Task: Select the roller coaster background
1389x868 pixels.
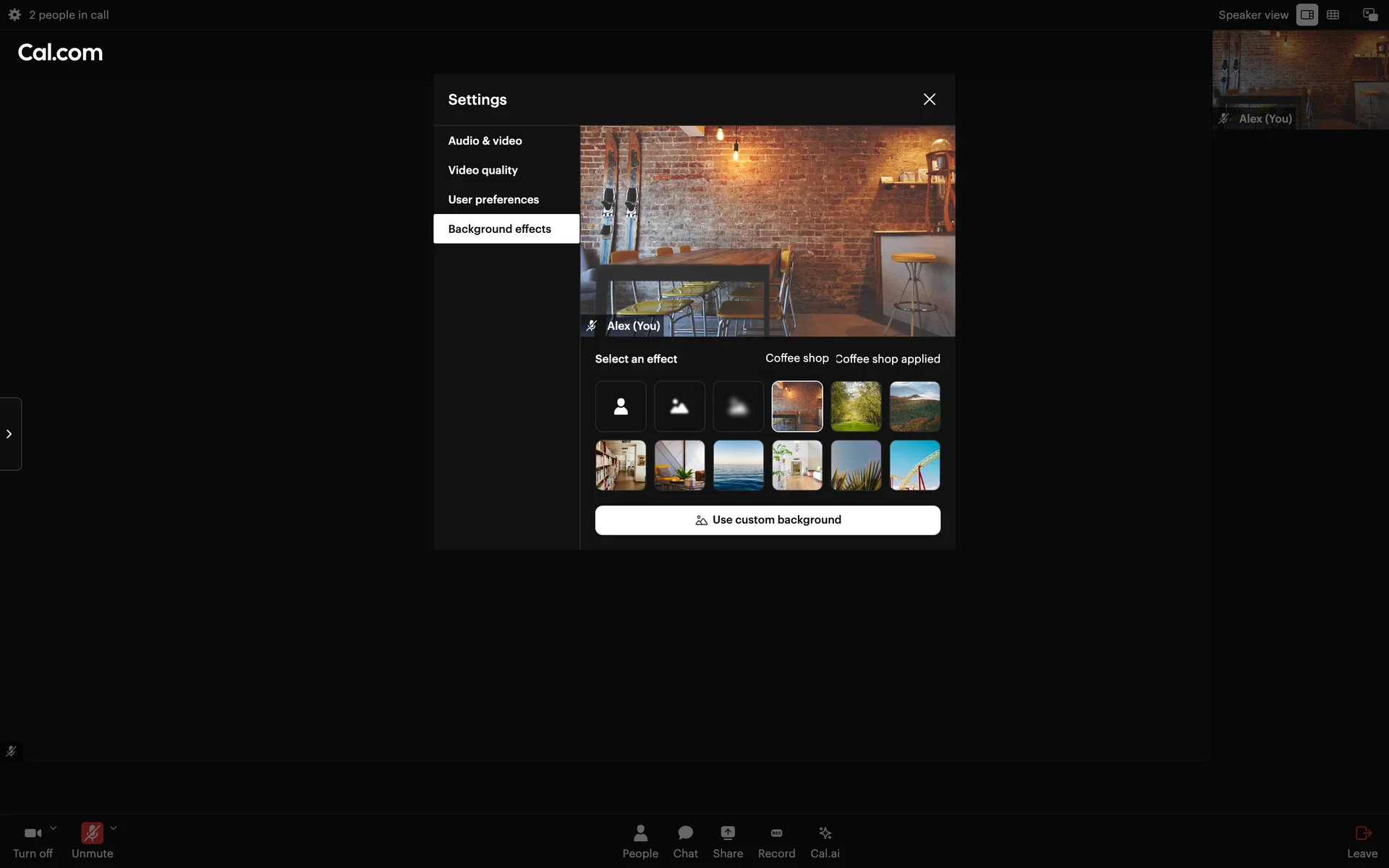Action: point(914,465)
